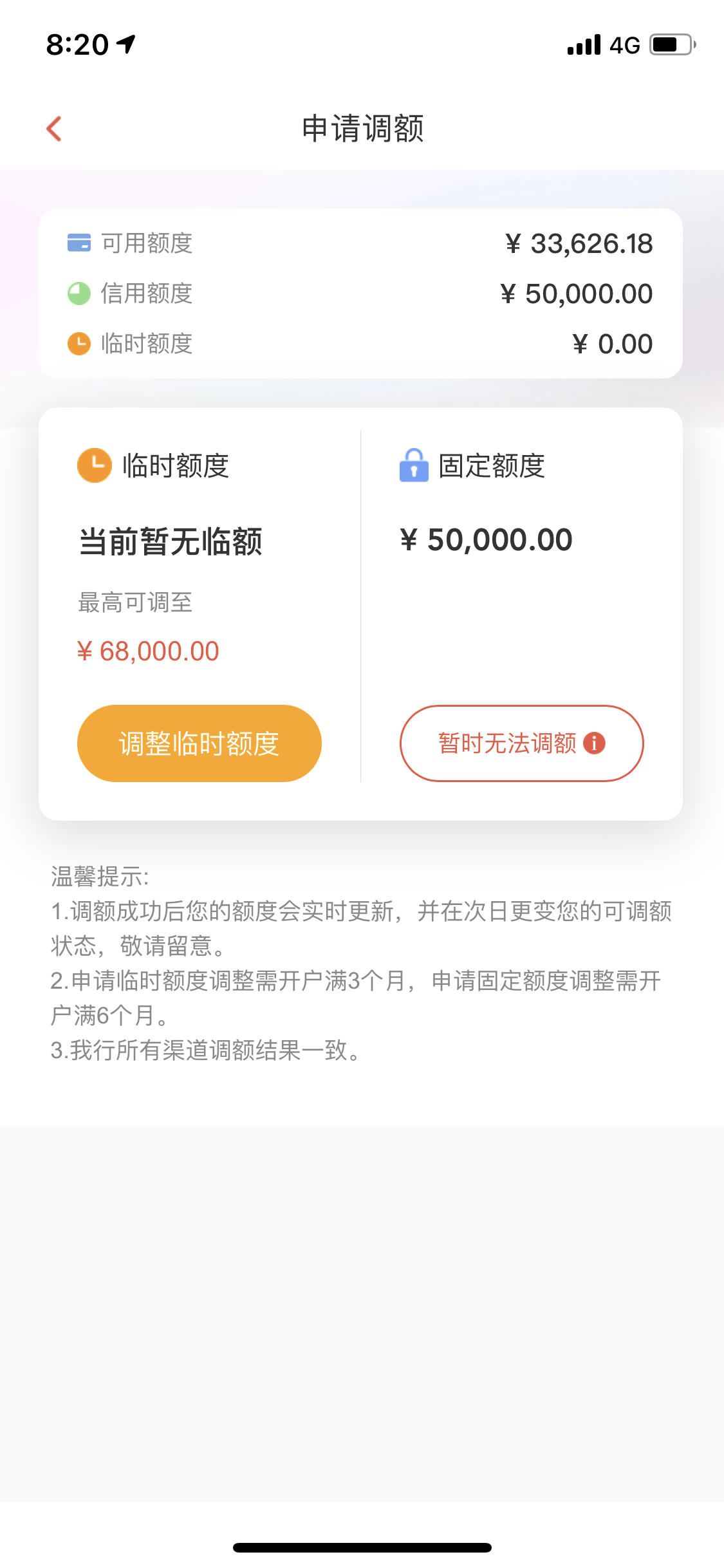Tap the battery indicator in status bar

[x=673, y=45]
